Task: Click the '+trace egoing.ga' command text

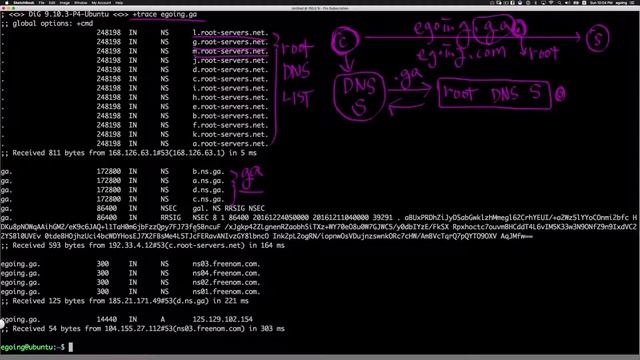Action: [x=164, y=14]
